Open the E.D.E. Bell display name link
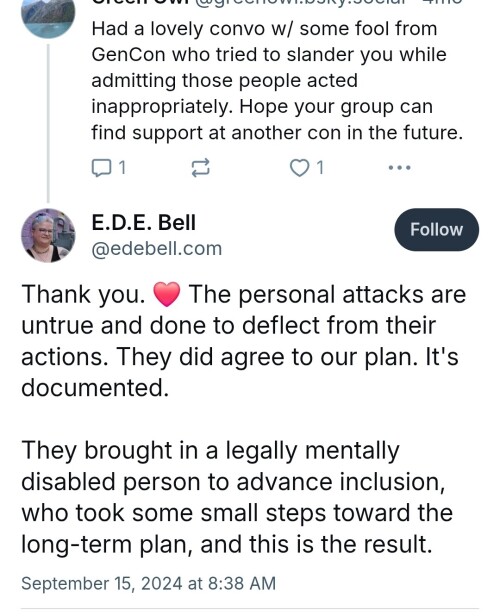500x616 pixels. [143, 223]
